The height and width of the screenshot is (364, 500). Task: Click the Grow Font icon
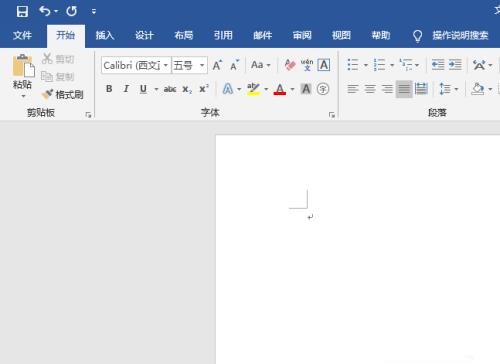(217, 65)
